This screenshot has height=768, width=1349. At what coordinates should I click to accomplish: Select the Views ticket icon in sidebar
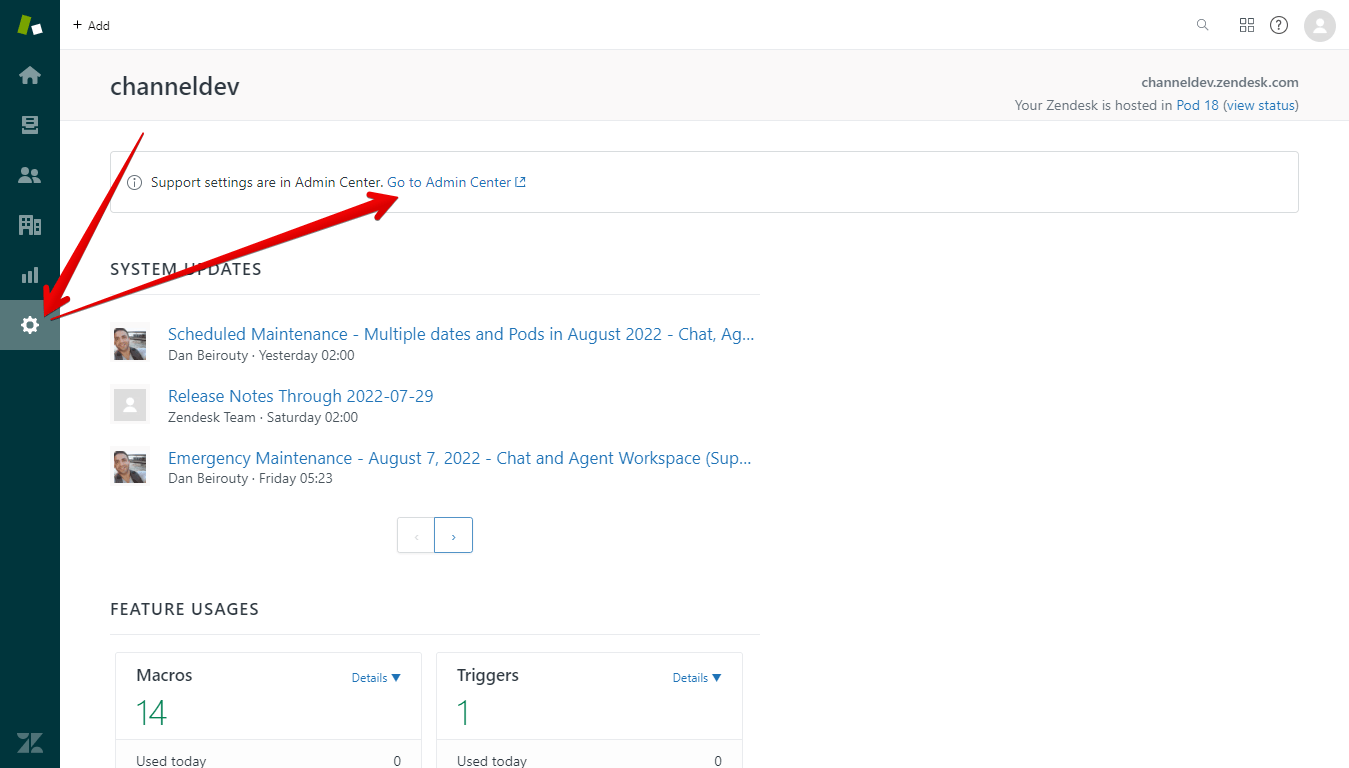(x=30, y=125)
